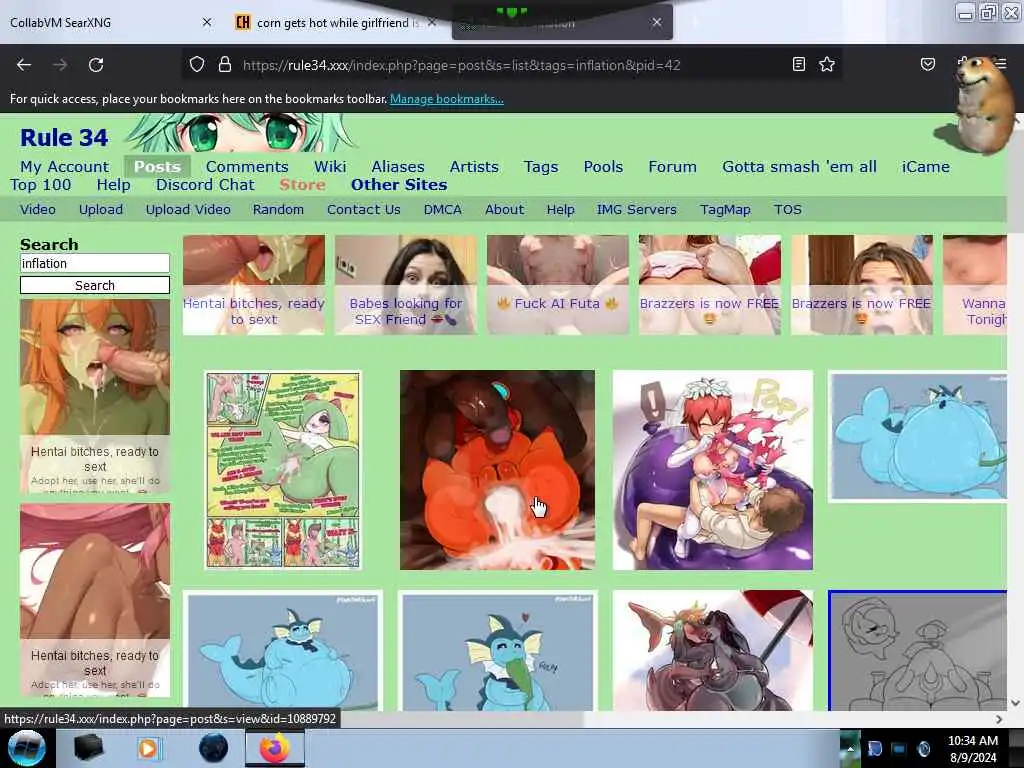This screenshot has width=1024, height=768.
Task: Open the Other Sites link
Action: click(399, 185)
